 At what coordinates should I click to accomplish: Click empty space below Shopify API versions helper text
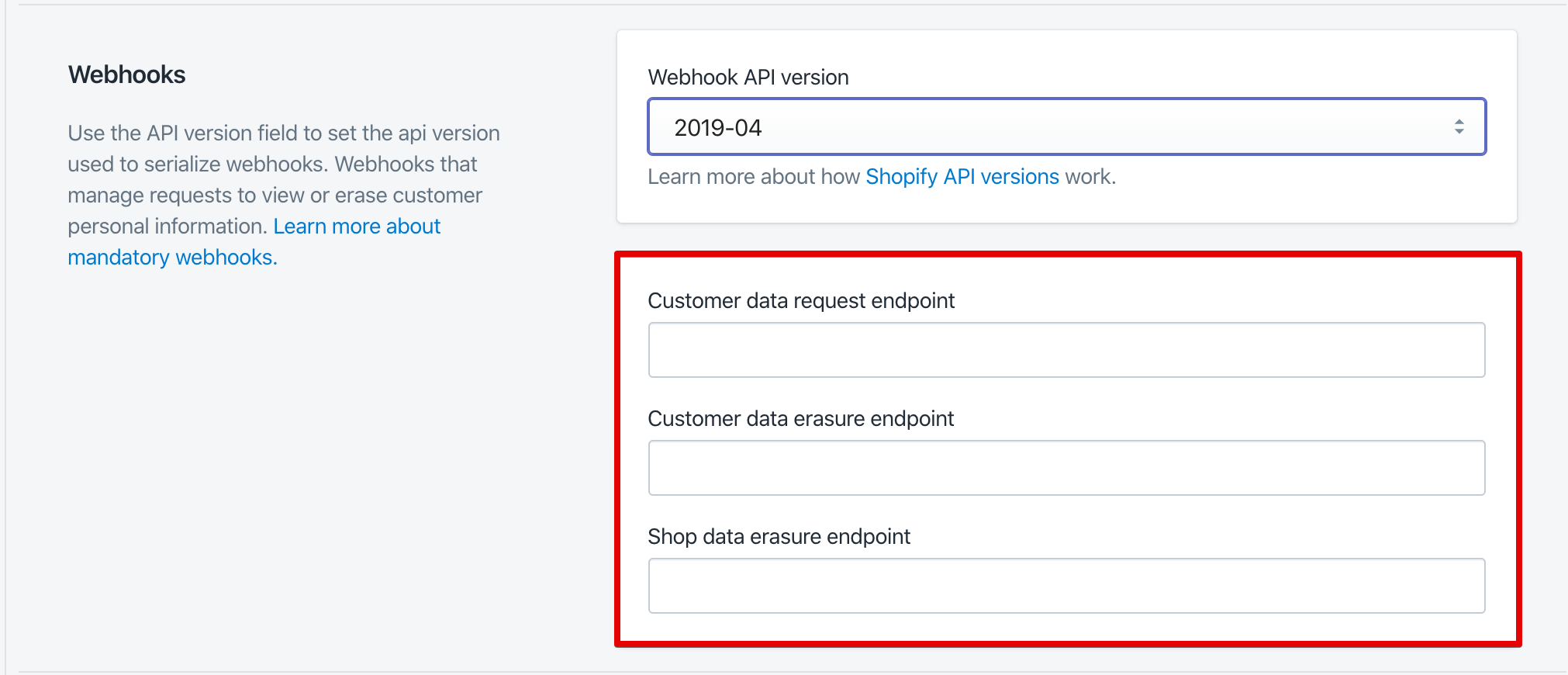1066,206
